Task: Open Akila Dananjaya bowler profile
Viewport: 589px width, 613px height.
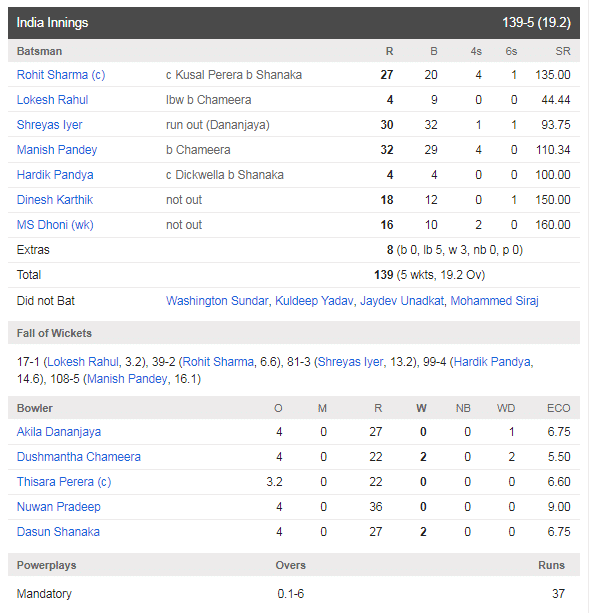Action: 59,432
